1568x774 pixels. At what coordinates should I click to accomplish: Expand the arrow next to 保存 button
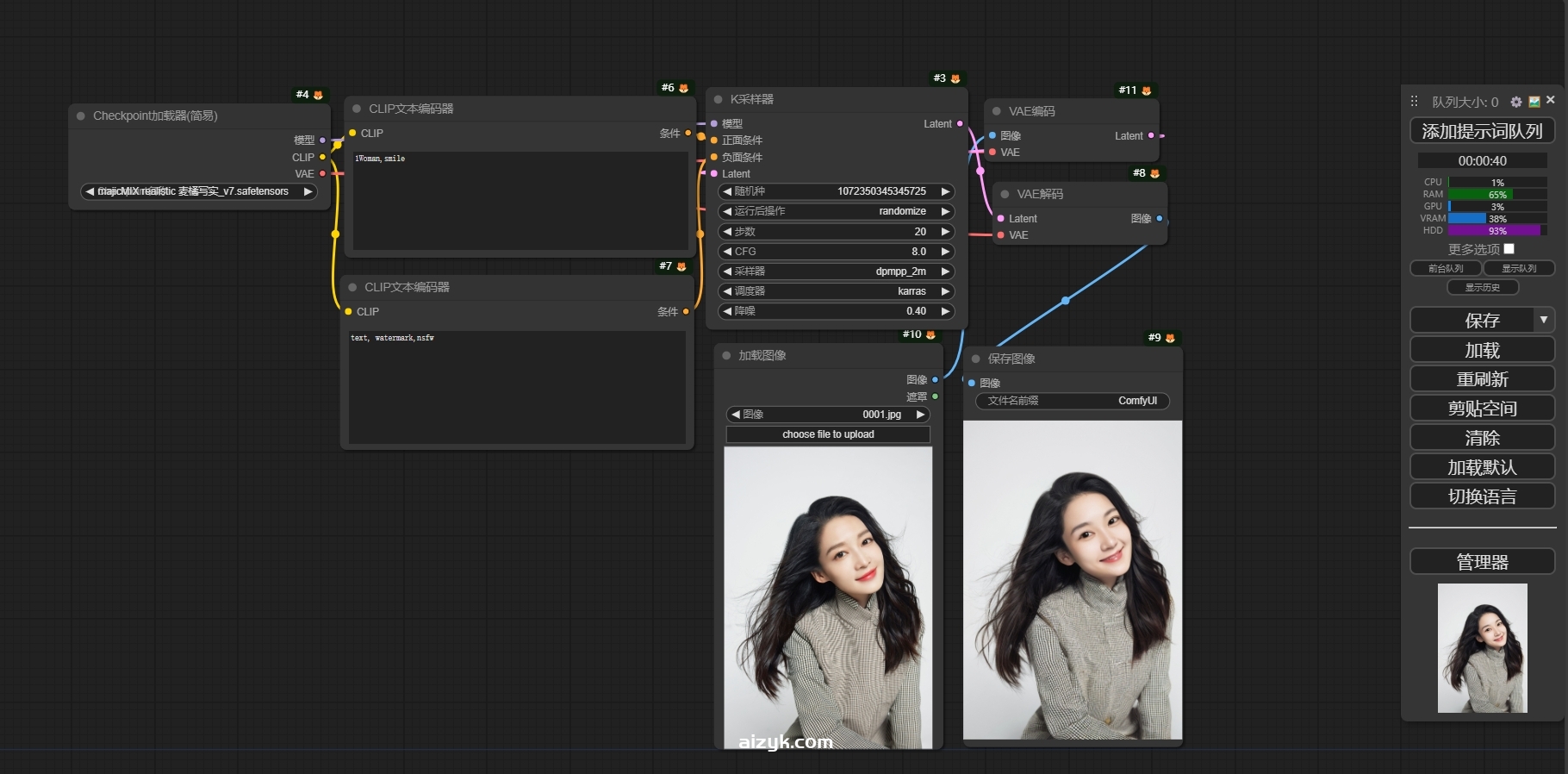[x=1543, y=320]
